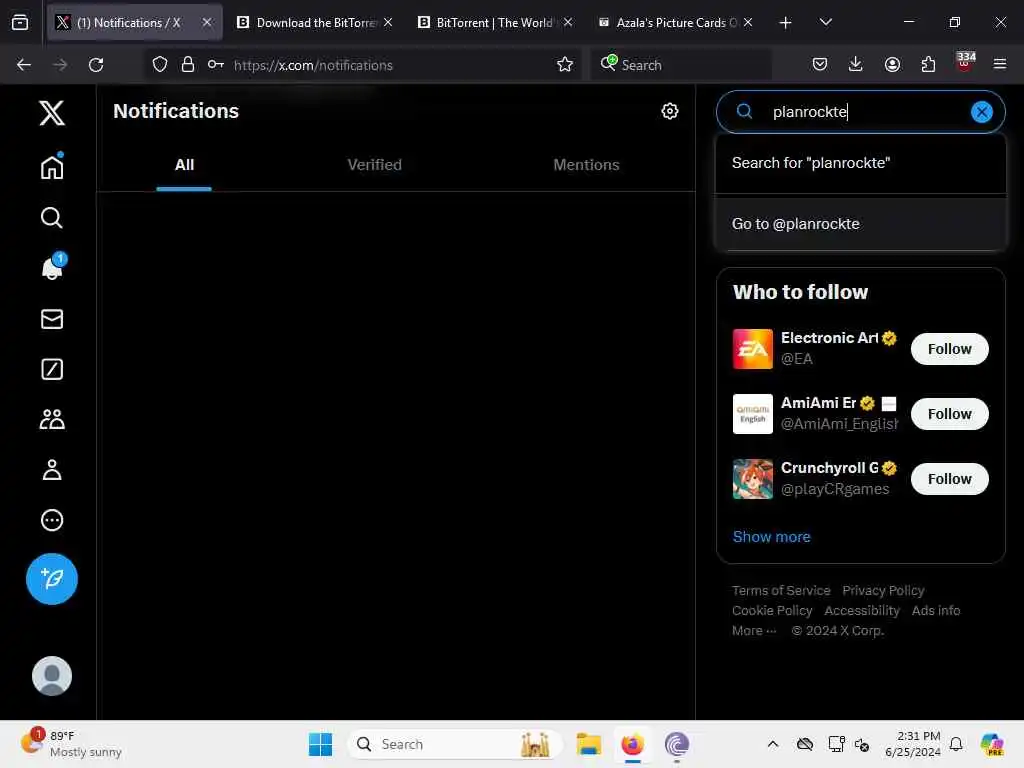1024x768 pixels.
Task: Open Communities people icon
Action: pos(52,419)
